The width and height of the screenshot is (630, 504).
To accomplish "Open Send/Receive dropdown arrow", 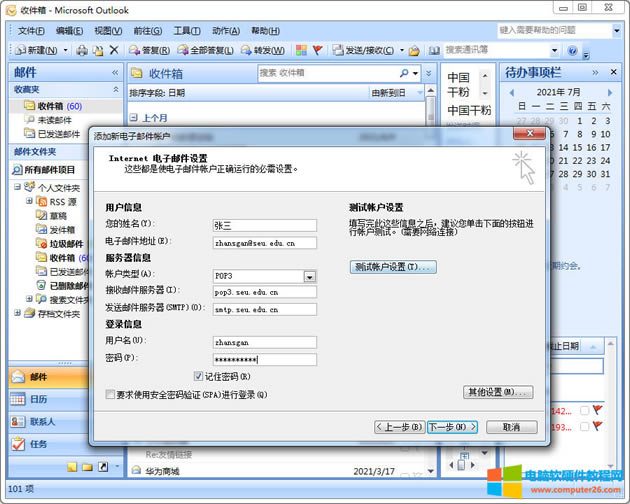I will (402, 50).
